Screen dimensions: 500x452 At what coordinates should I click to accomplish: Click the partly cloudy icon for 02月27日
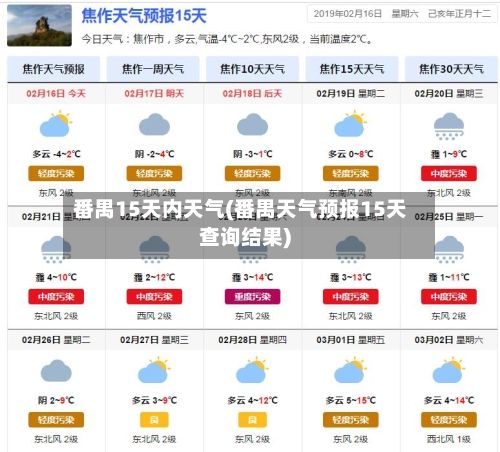tap(154, 370)
